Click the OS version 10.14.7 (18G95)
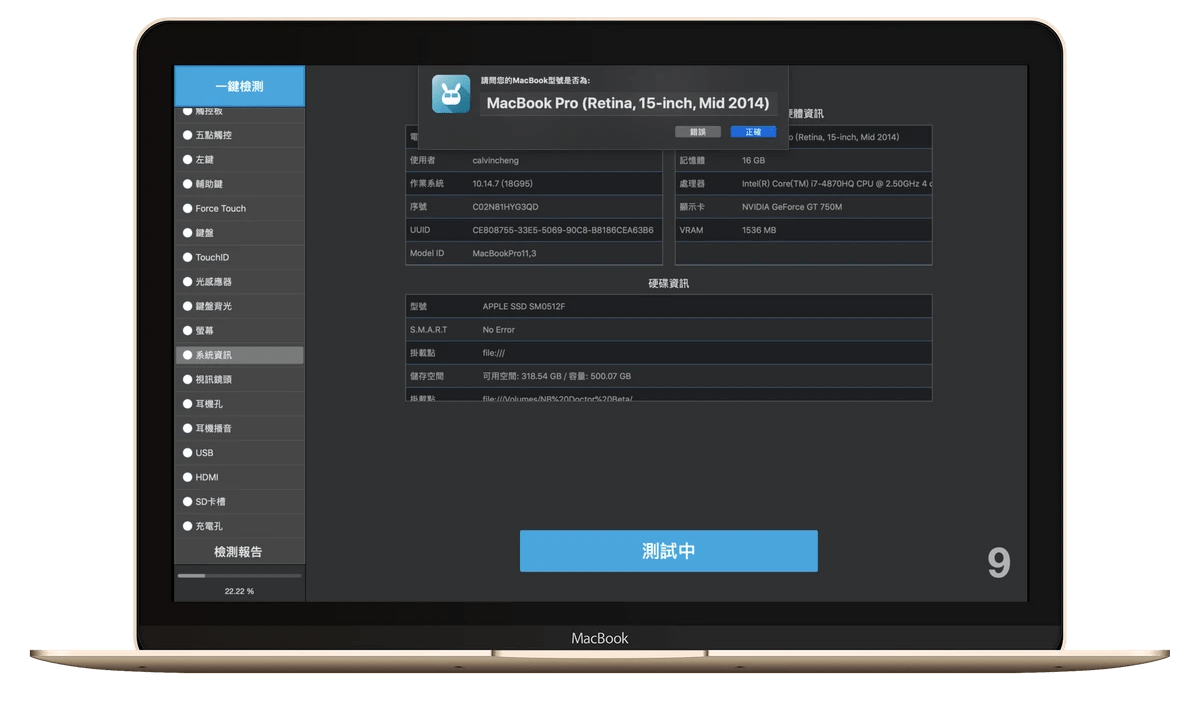 505,184
